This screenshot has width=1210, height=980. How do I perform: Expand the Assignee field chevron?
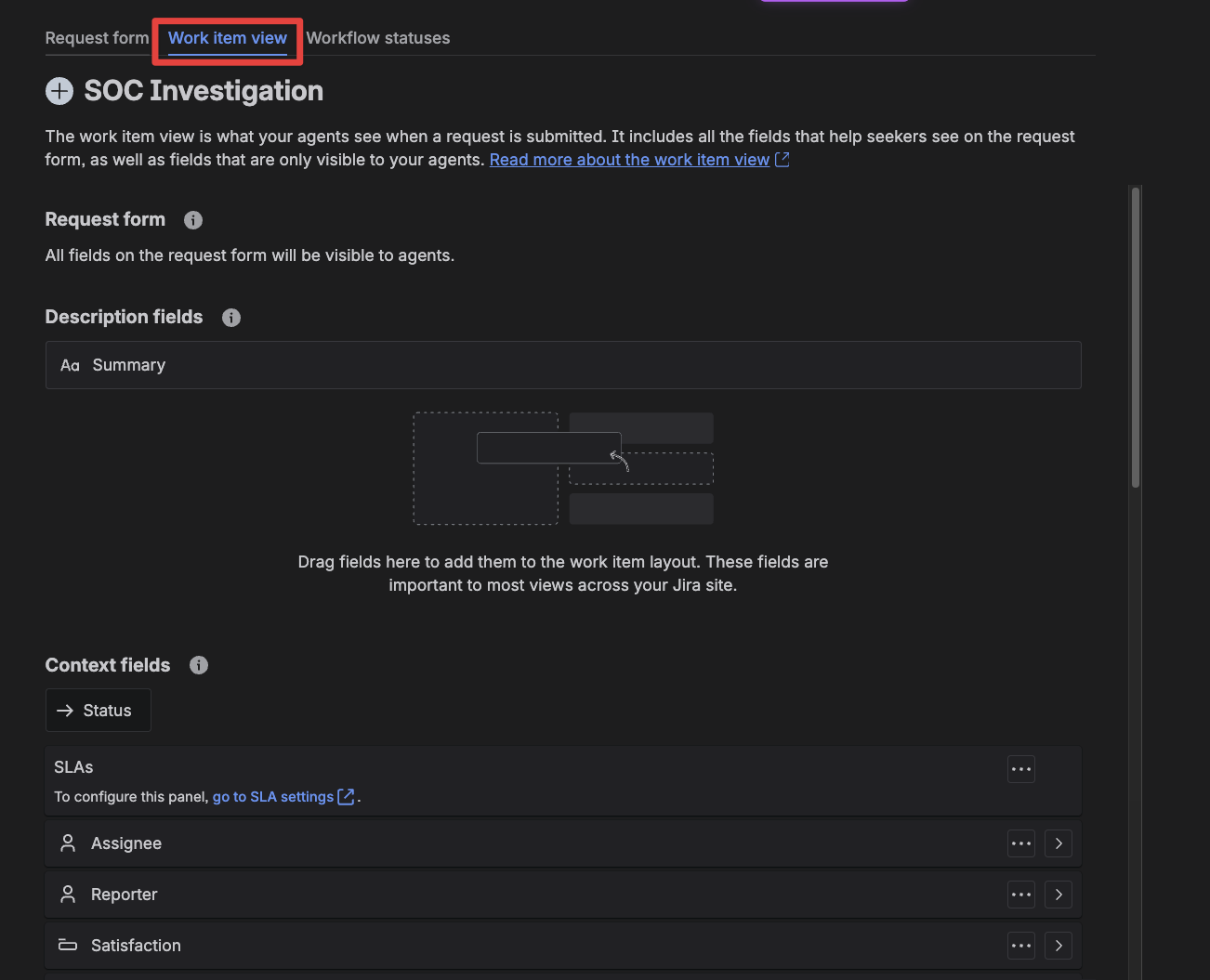point(1058,843)
